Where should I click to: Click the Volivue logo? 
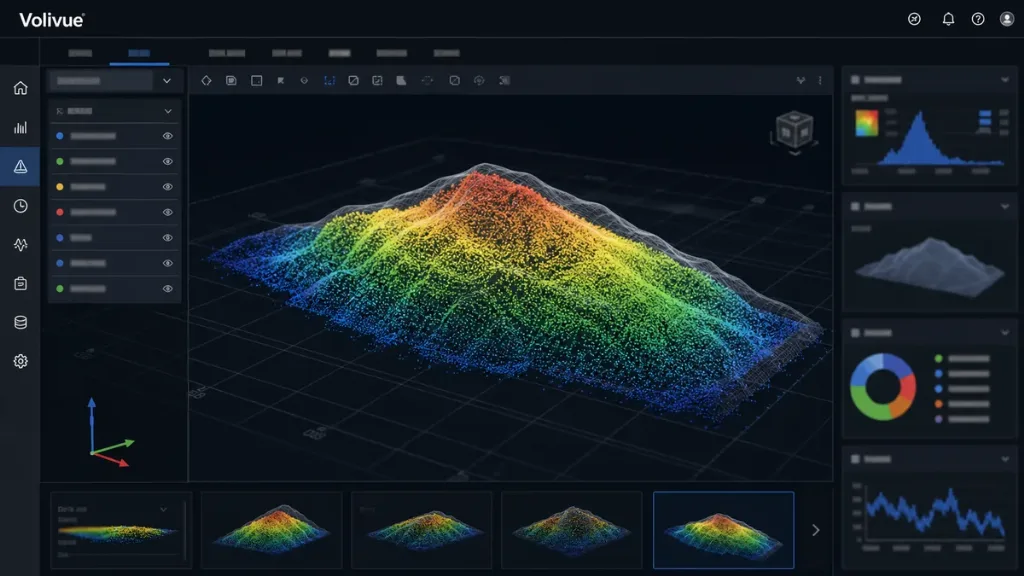[x=52, y=20]
